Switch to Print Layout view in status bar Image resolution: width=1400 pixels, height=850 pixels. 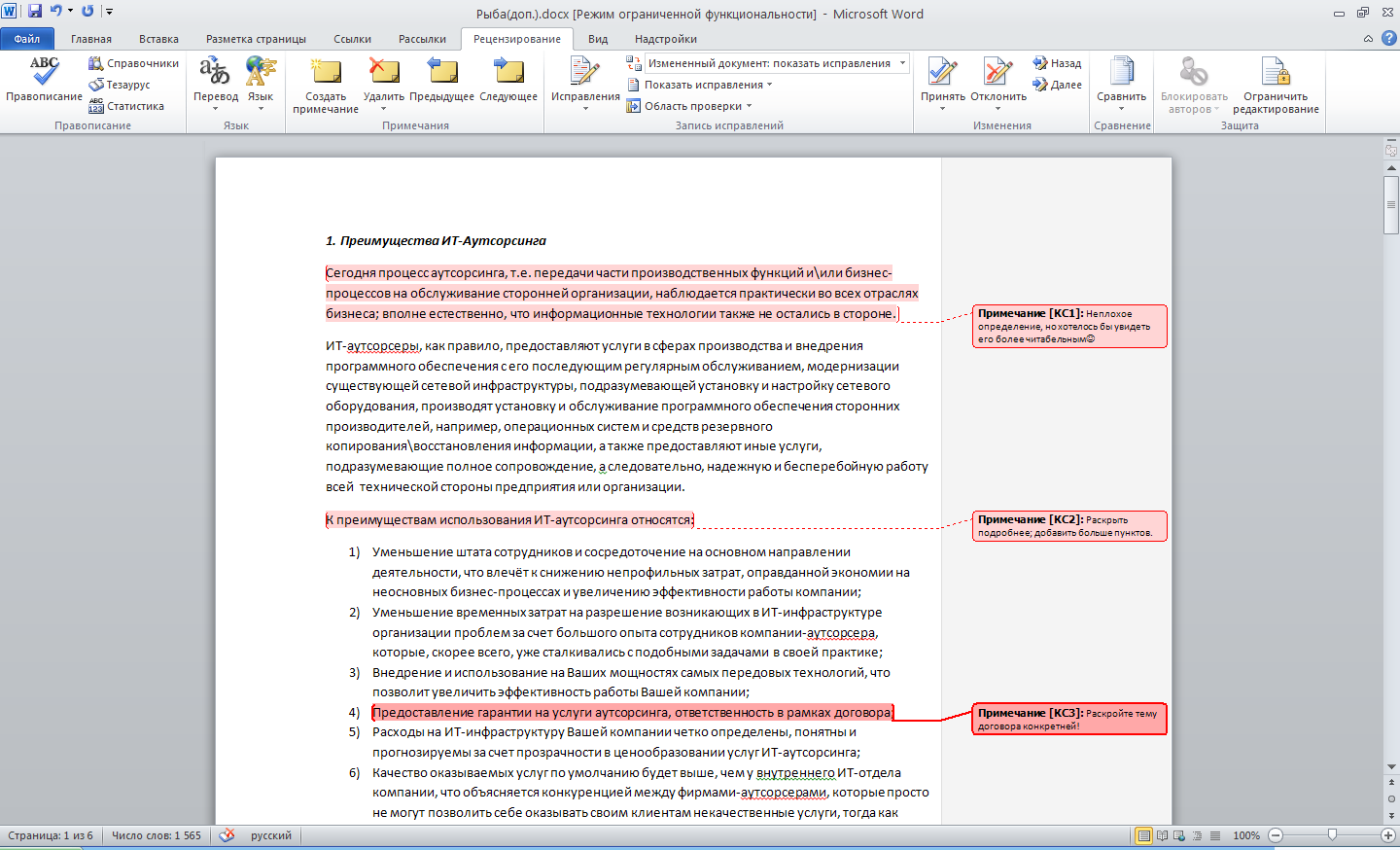(x=1144, y=835)
